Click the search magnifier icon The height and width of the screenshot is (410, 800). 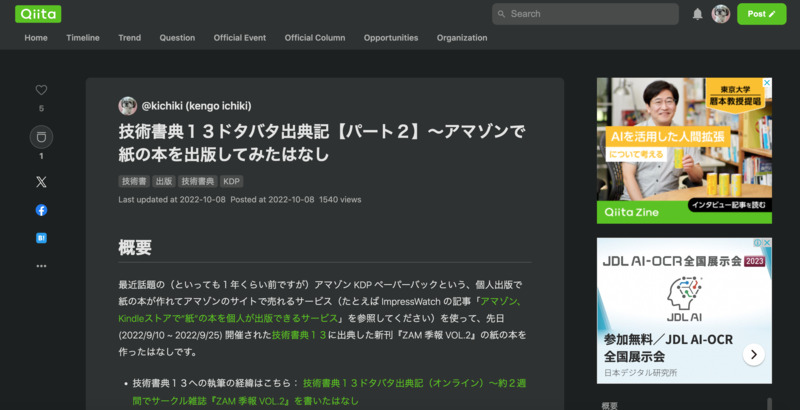pos(502,14)
